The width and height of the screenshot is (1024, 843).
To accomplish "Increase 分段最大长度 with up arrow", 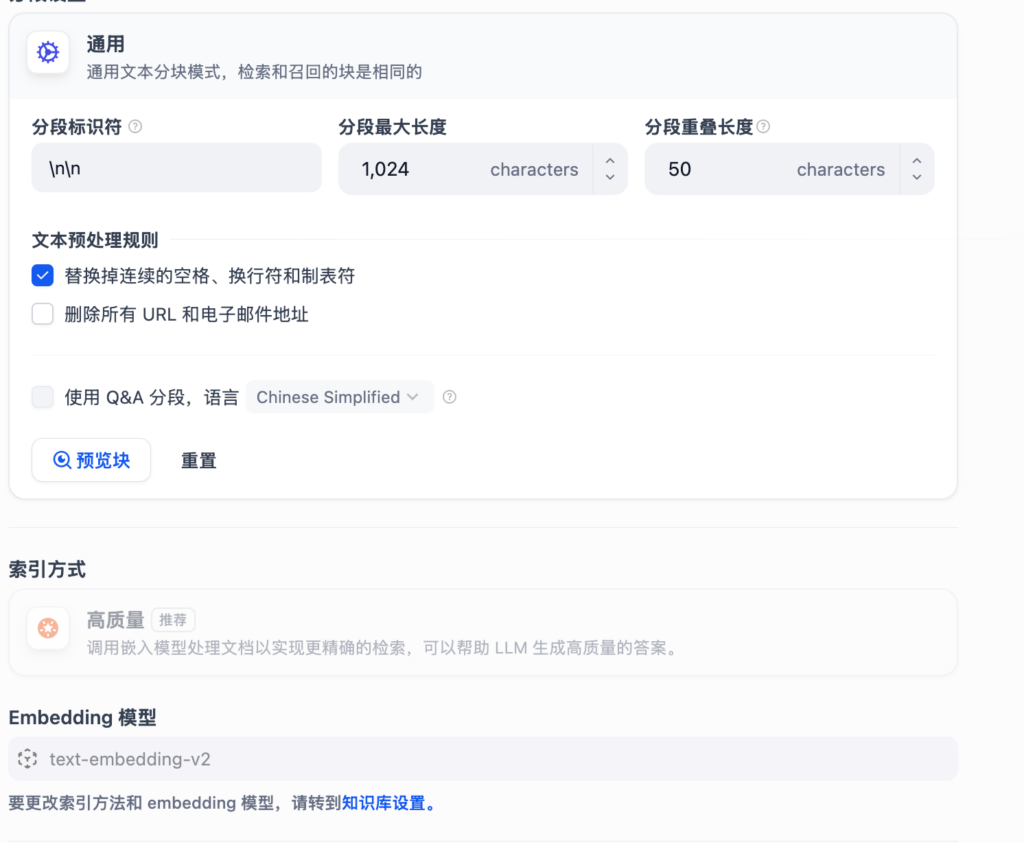I will (610, 161).
